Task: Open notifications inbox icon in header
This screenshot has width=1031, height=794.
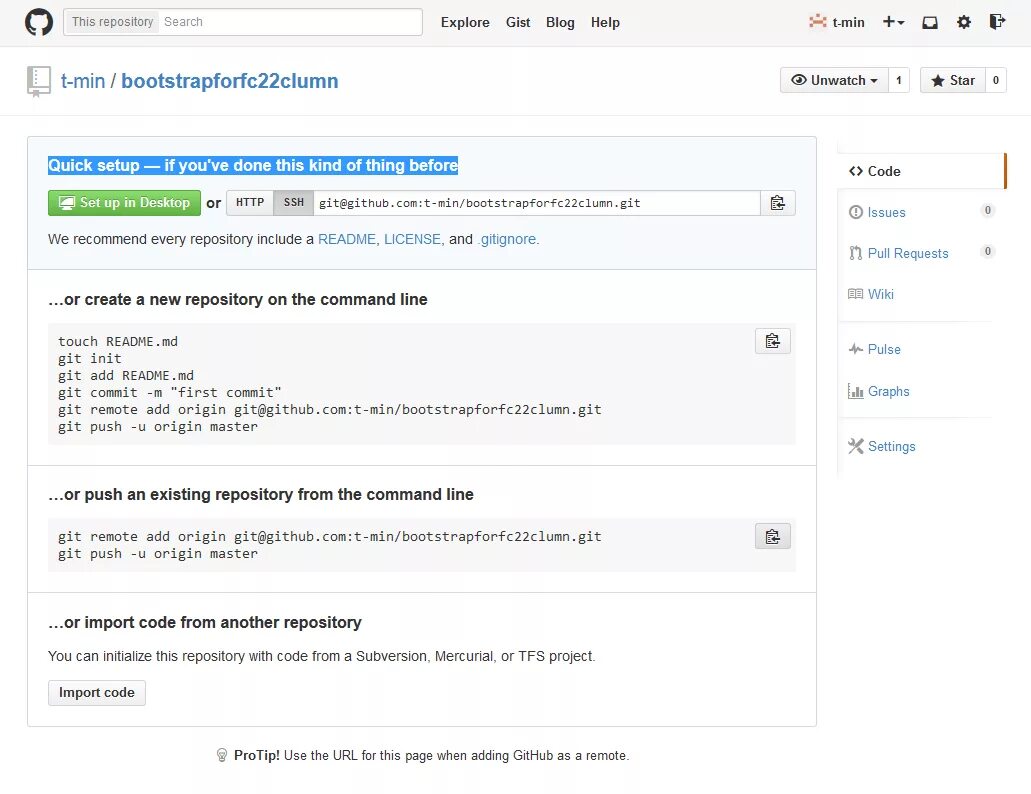Action: [x=930, y=22]
